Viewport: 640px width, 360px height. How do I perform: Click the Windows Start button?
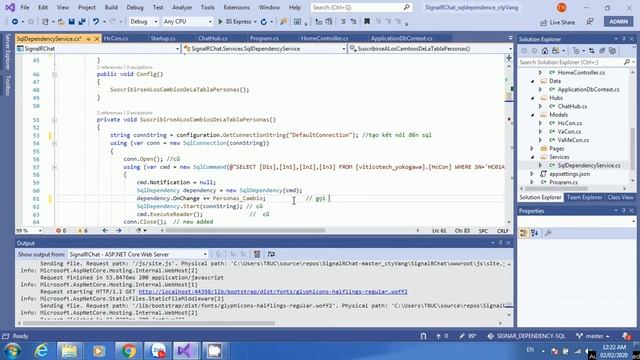[12, 351]
